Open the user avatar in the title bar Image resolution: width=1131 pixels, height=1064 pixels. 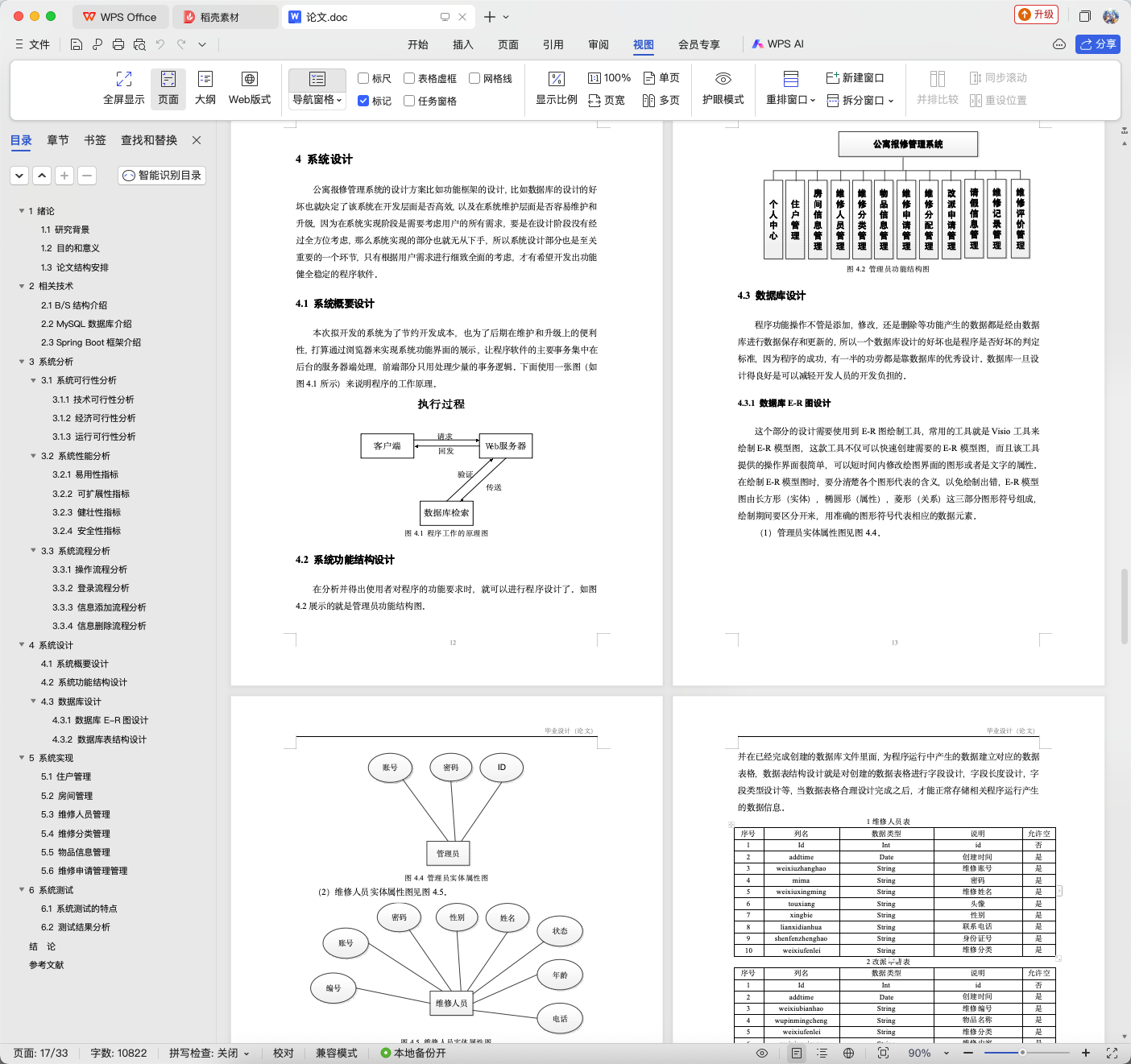[1111, 16]
